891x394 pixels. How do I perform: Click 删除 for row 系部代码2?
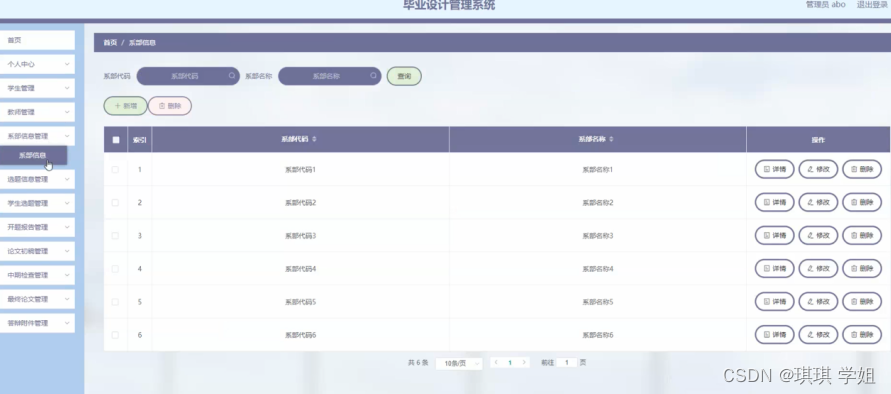point(862,202)
